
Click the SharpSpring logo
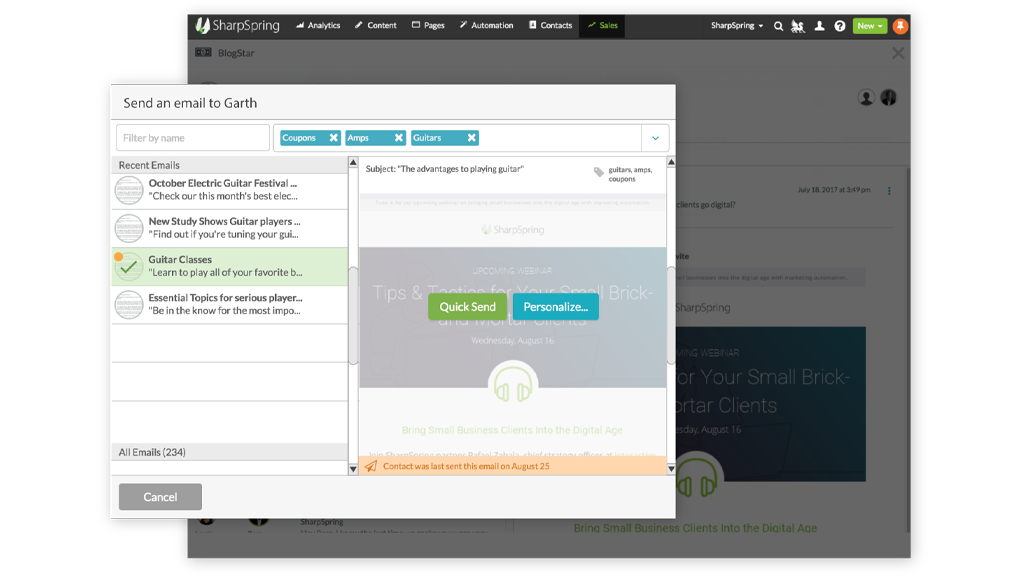coord(238,25)
